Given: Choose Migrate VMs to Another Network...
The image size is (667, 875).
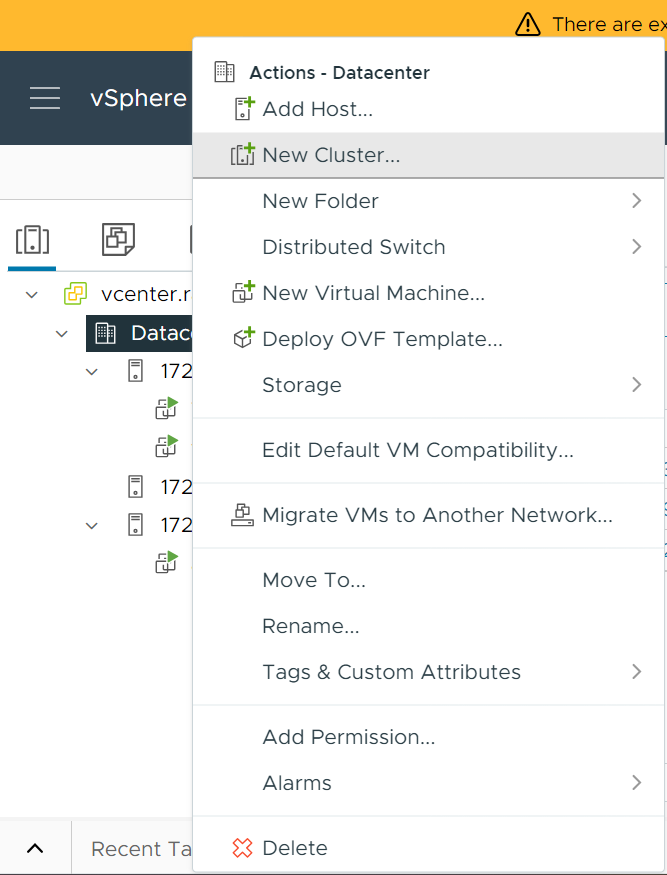Looking at the screenshot, I should click(428, 515).
